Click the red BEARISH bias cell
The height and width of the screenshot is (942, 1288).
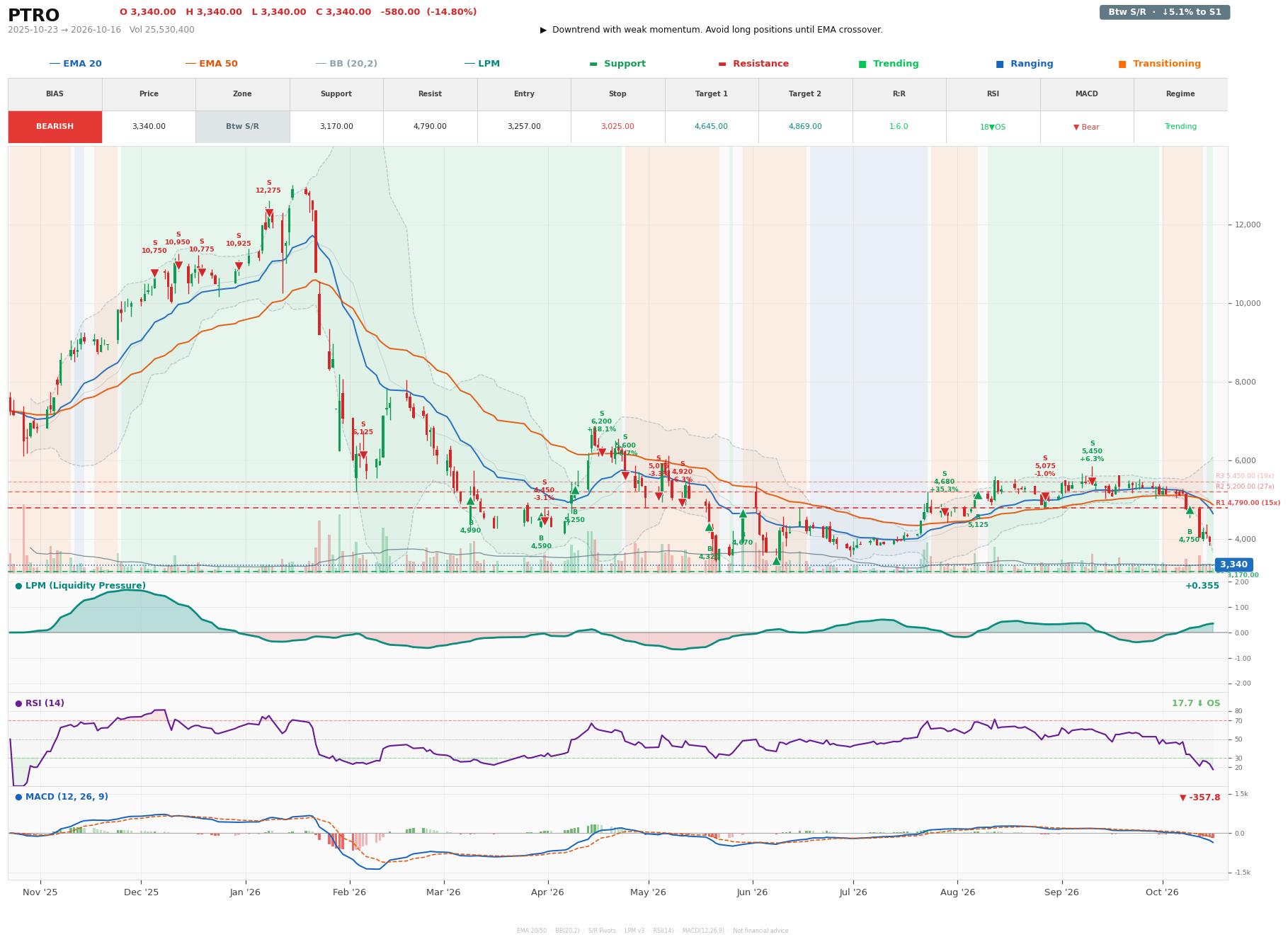55,127
